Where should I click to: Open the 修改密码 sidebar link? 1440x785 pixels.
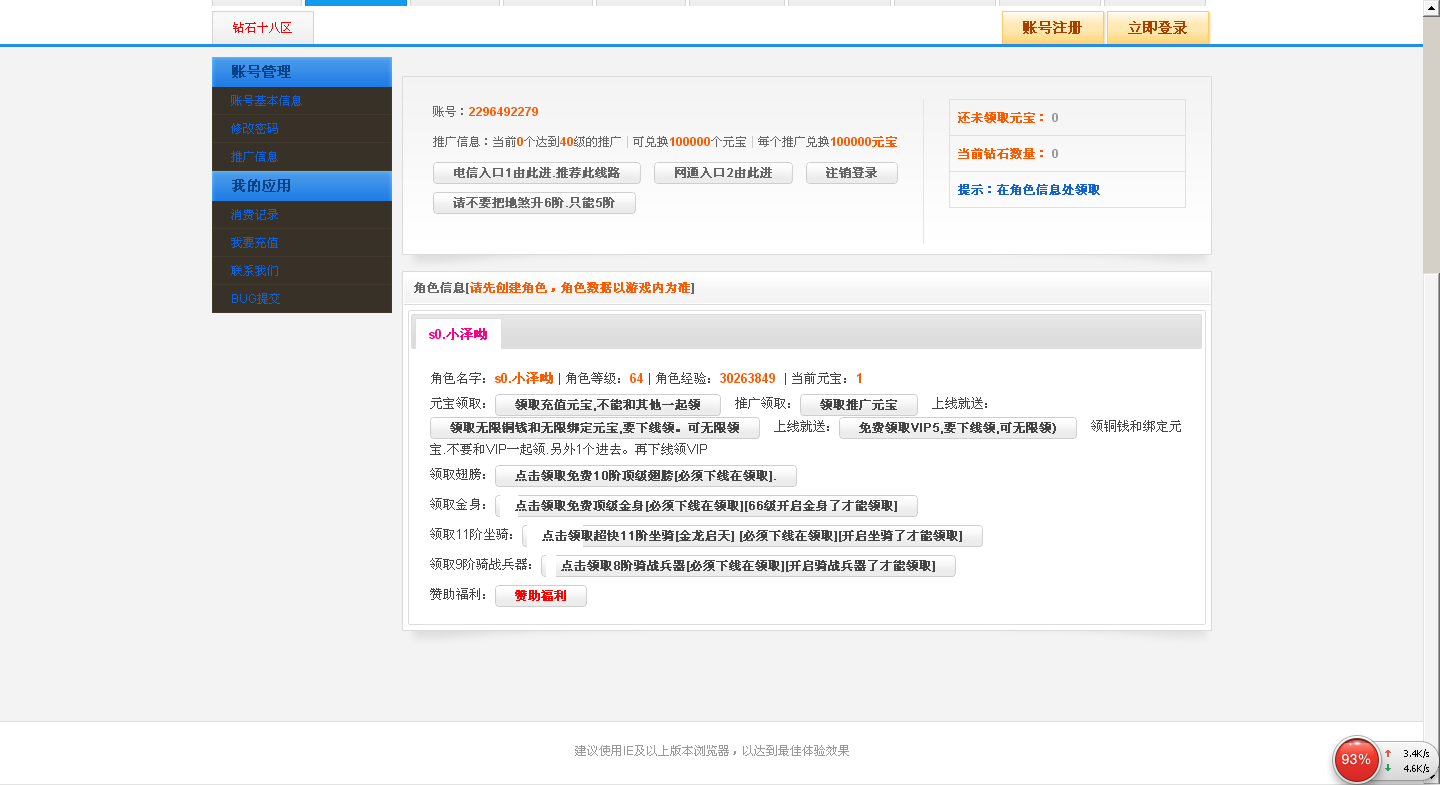[254, 129]
